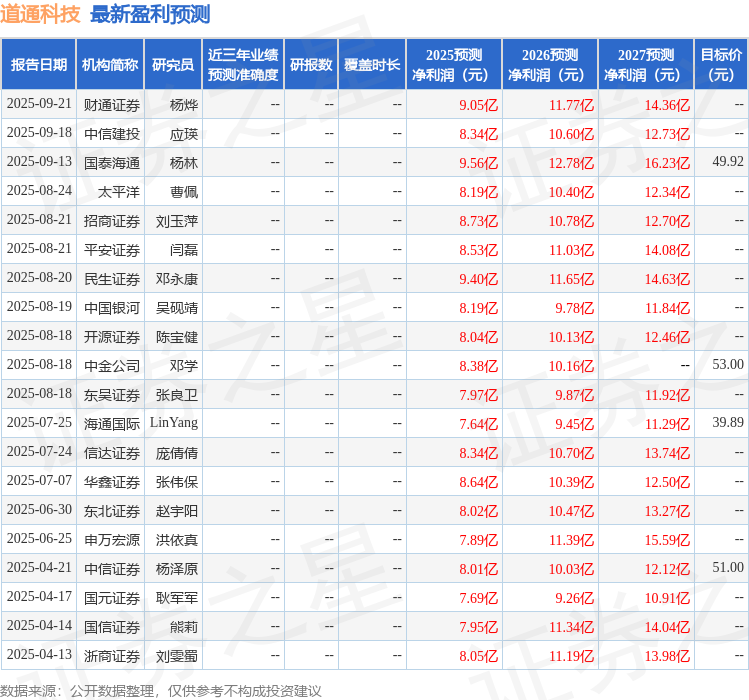Select researcher LinYang cell

click(174, 423)
